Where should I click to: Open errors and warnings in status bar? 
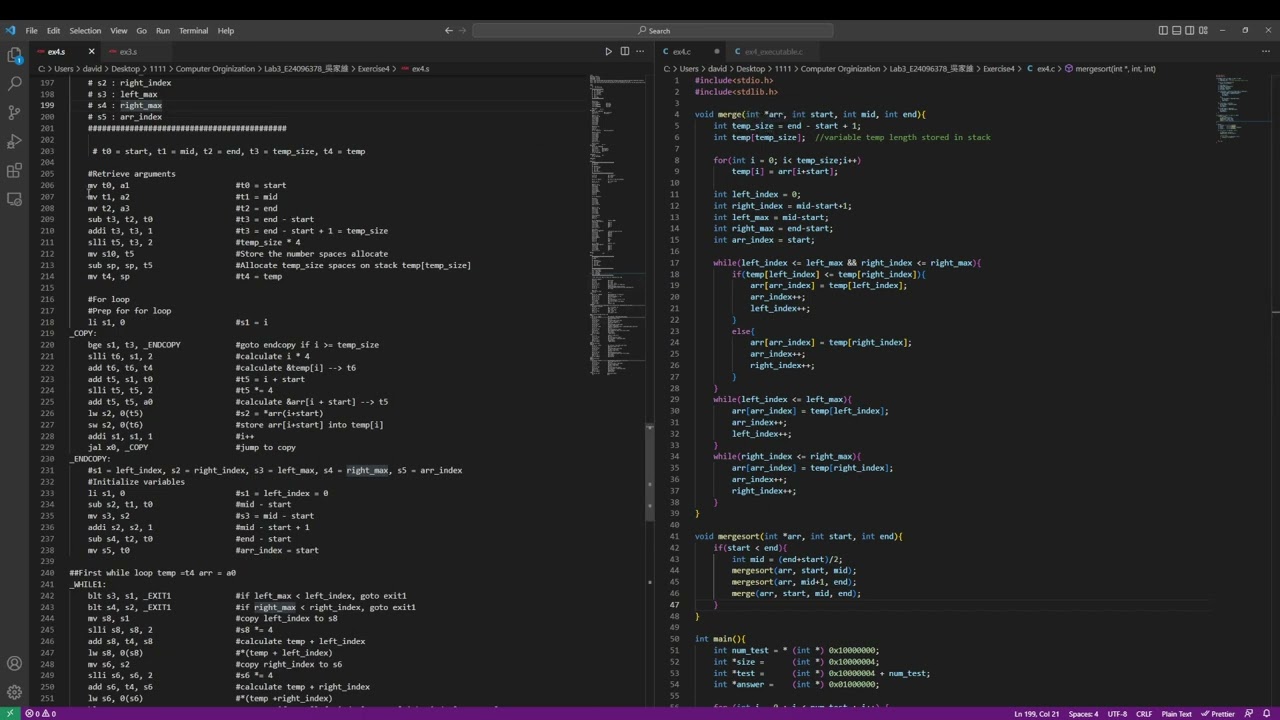coord(41,714)
